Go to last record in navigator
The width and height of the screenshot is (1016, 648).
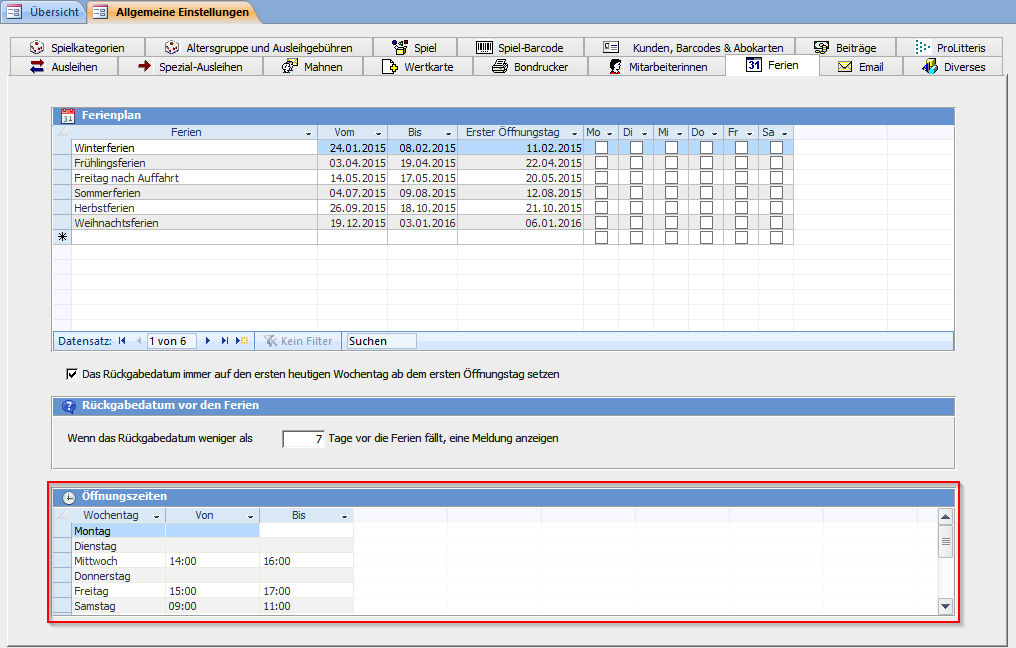pos(224,341)
